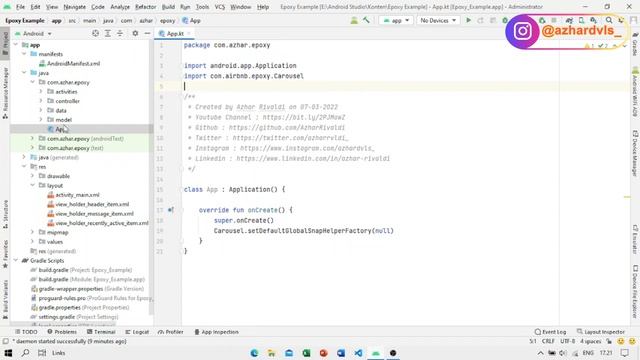
Task: Select the App.kt editor tab
Action: pyautogui.click(x=175, y=33)
